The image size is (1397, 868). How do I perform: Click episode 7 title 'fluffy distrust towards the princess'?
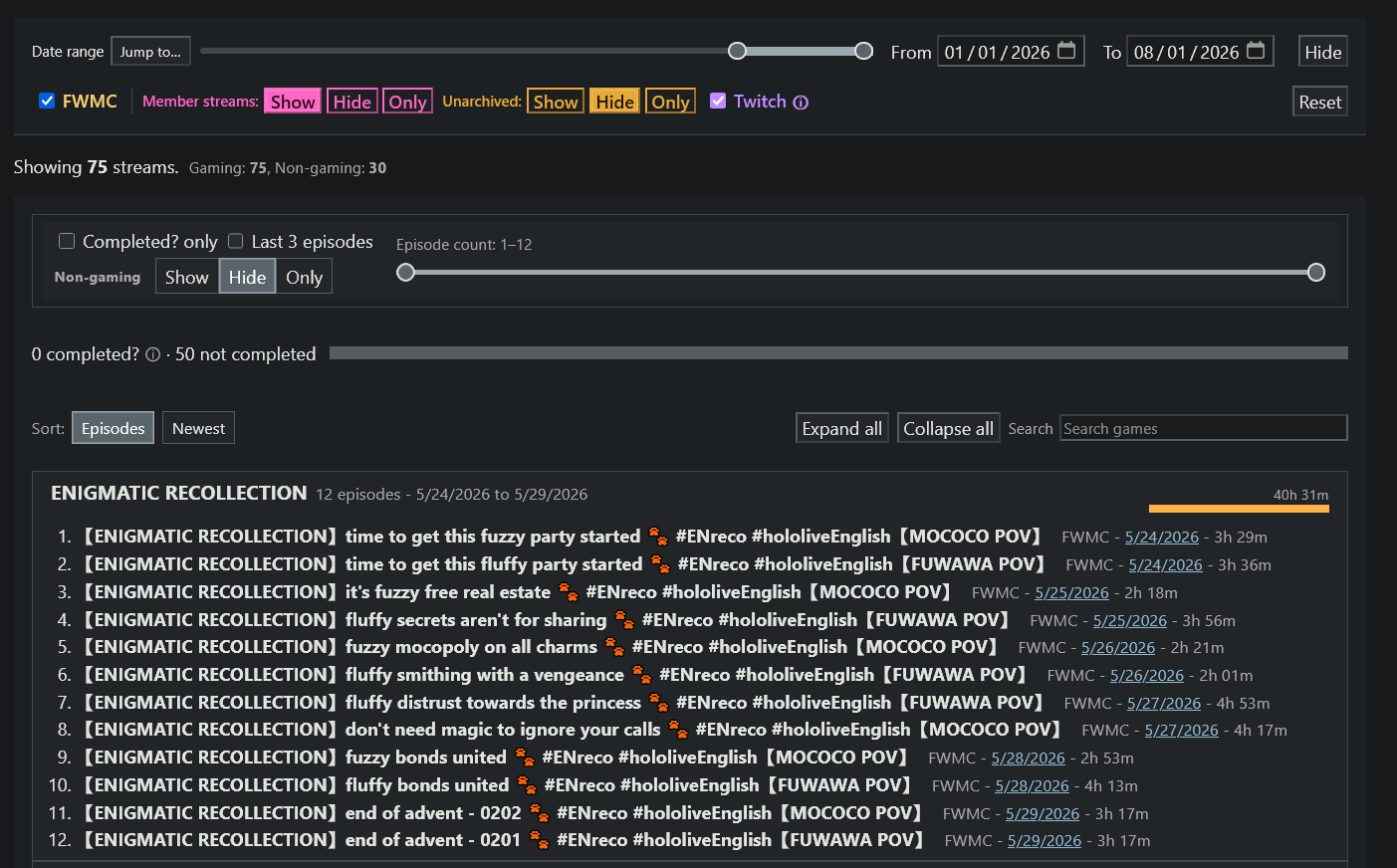pyautogui.click(x=563, y=703)
